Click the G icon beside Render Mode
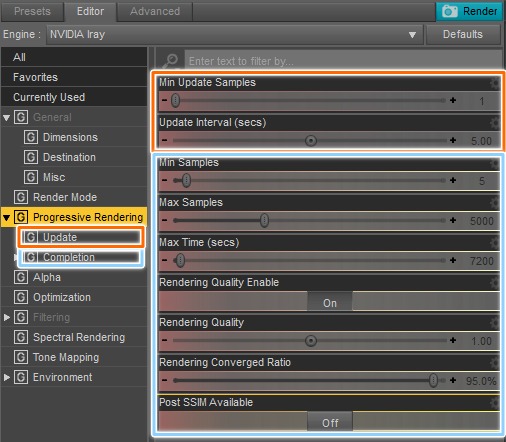Screen dimensions: 506x442 click(x=21, y=197)
